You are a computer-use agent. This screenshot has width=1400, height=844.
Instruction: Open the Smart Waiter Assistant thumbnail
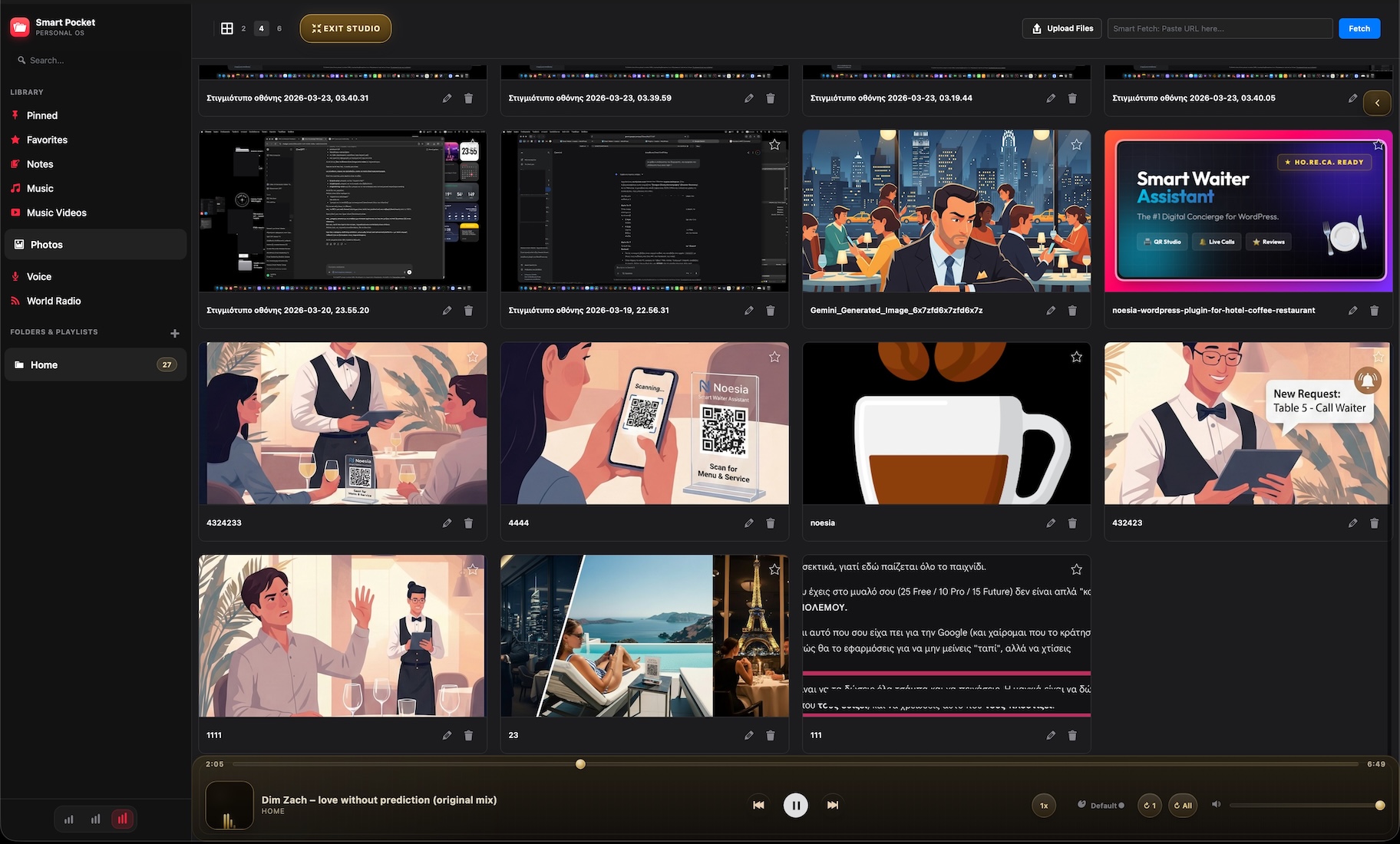tap(1248, 211)
